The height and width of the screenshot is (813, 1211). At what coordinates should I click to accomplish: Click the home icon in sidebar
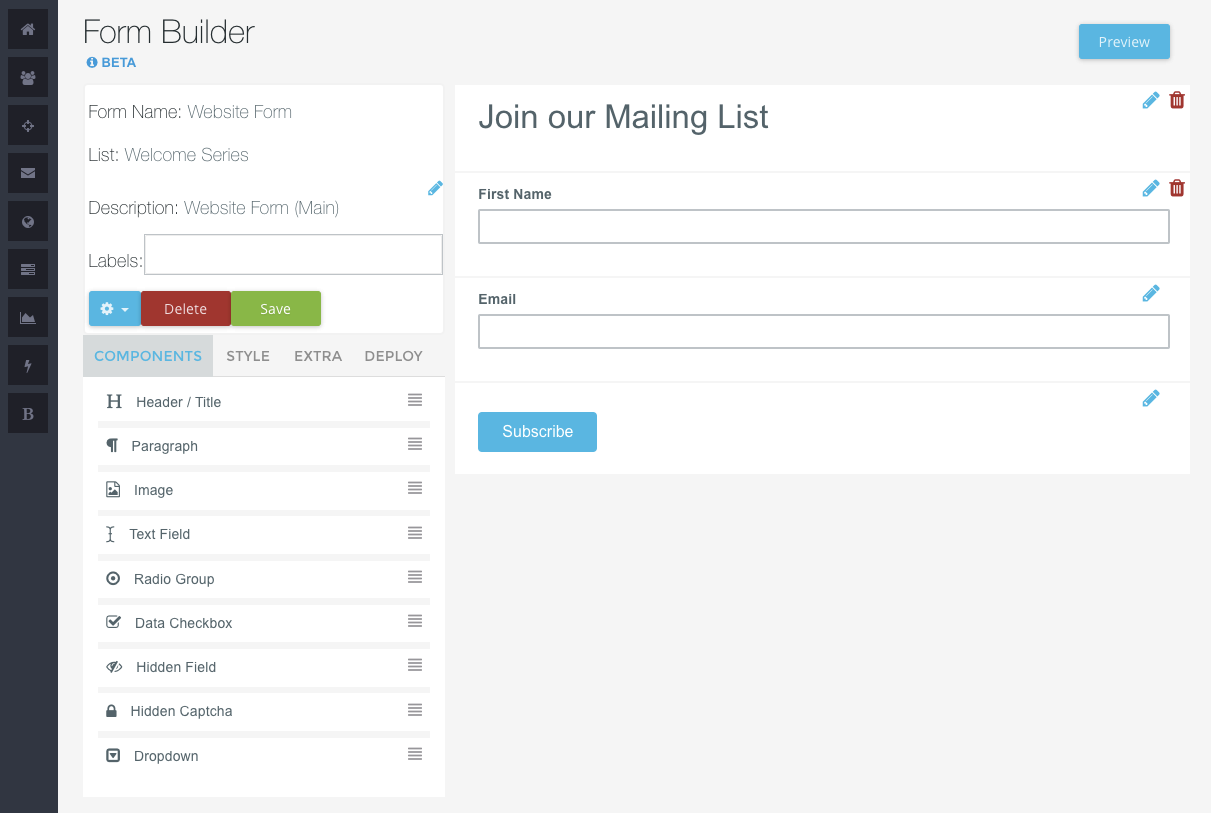pos(28,30)
